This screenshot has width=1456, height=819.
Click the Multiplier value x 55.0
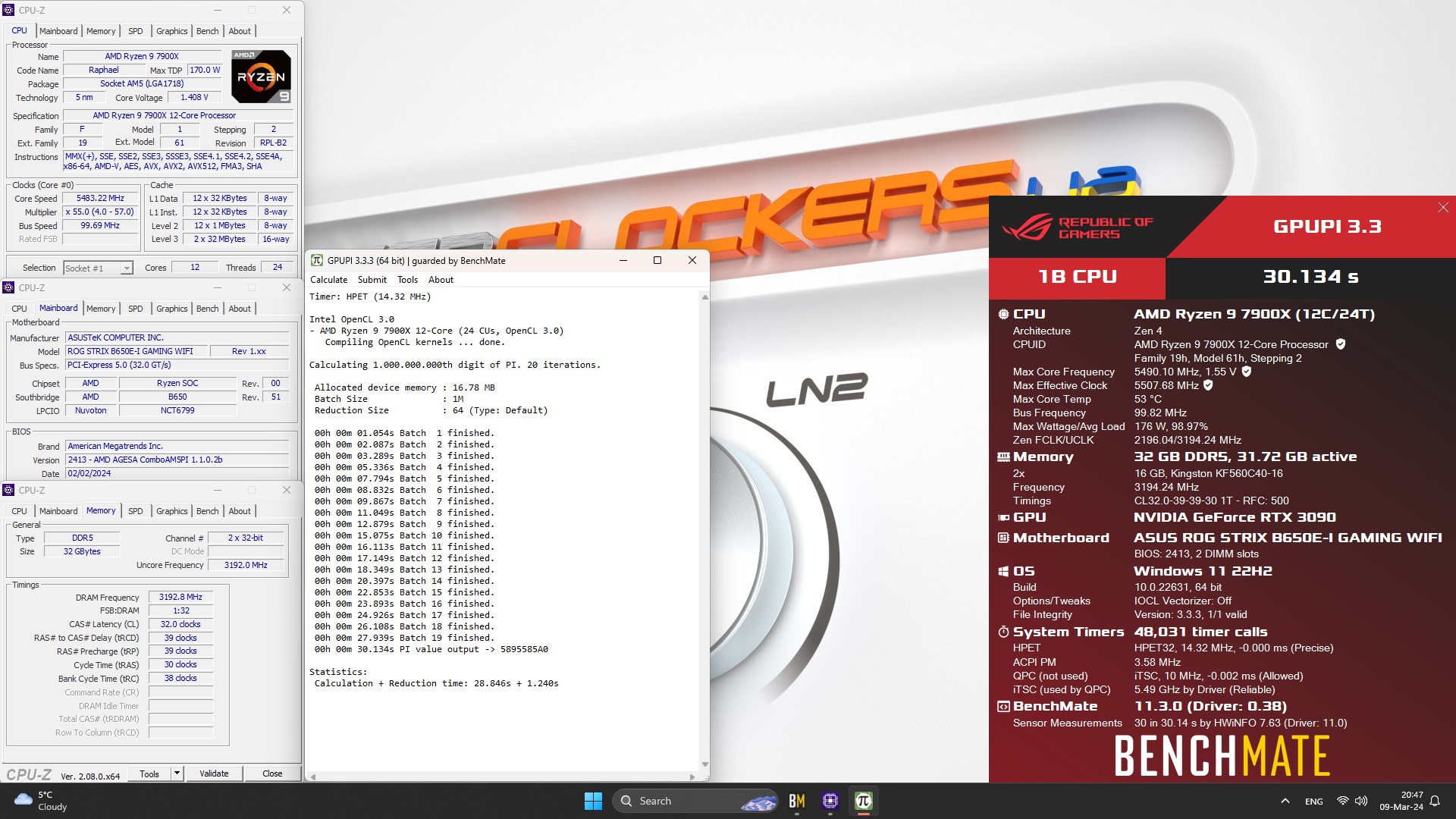(99, 212)
